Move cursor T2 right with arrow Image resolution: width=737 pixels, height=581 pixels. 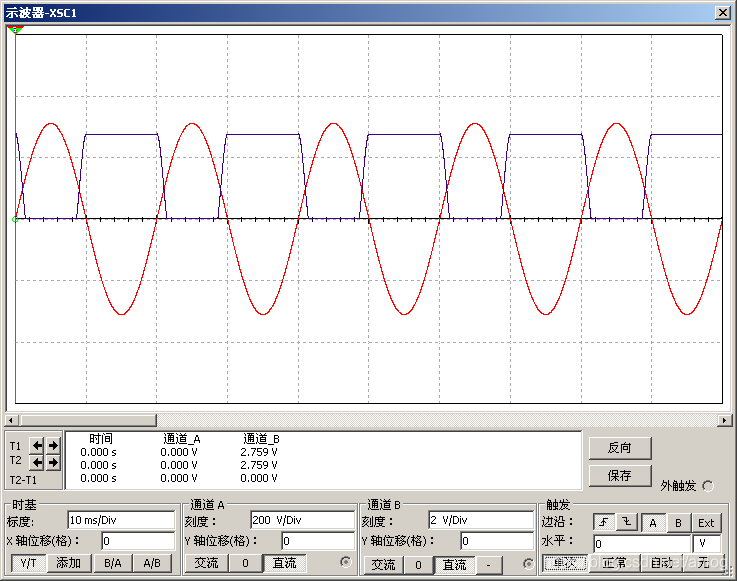pos(53,463)
